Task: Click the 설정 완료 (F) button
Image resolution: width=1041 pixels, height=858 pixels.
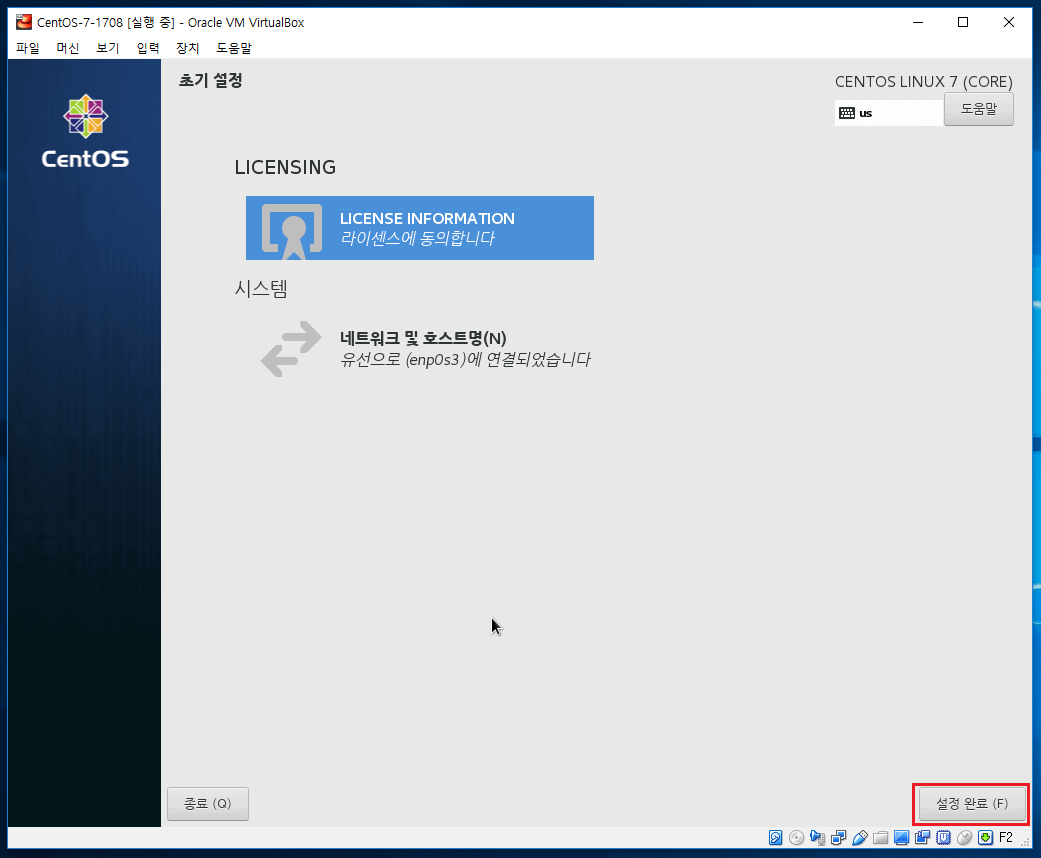Action: [x=971, y=804]
